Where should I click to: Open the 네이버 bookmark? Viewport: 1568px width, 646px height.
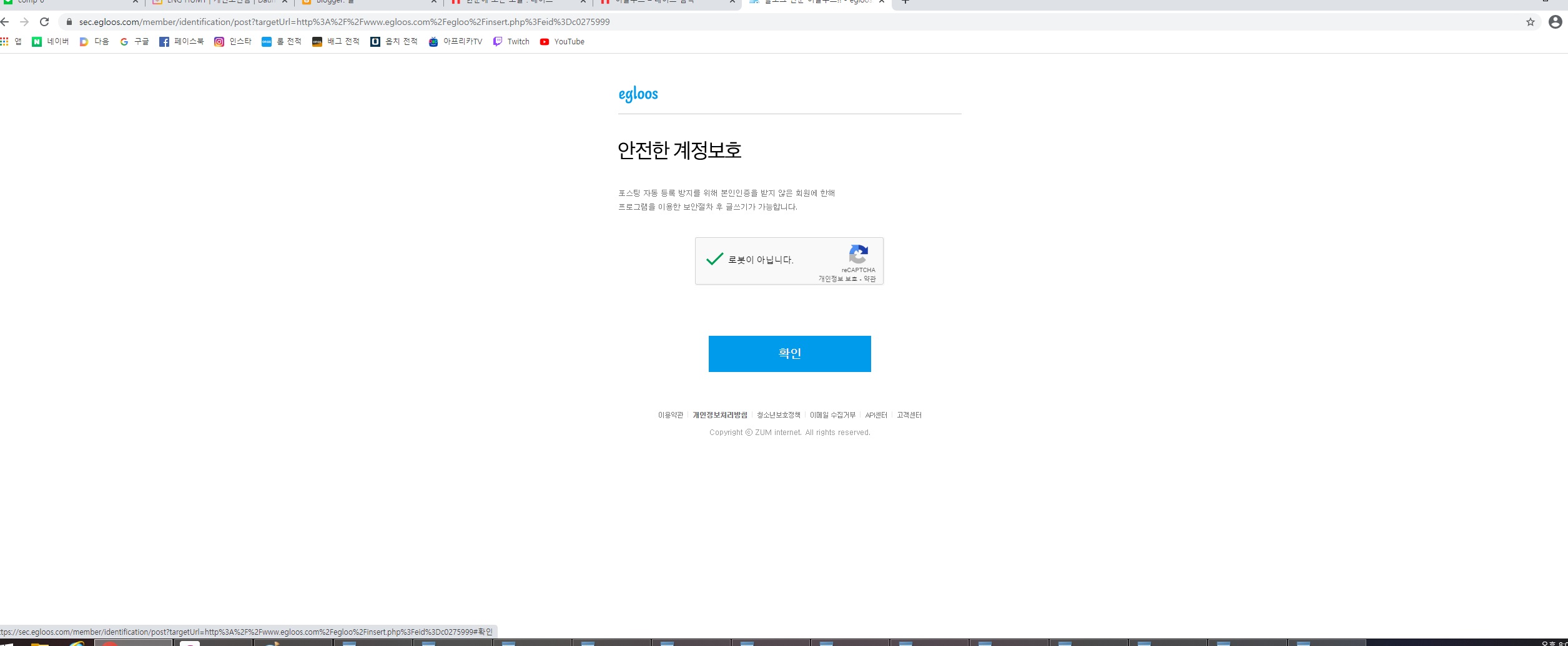pos(51,42)
